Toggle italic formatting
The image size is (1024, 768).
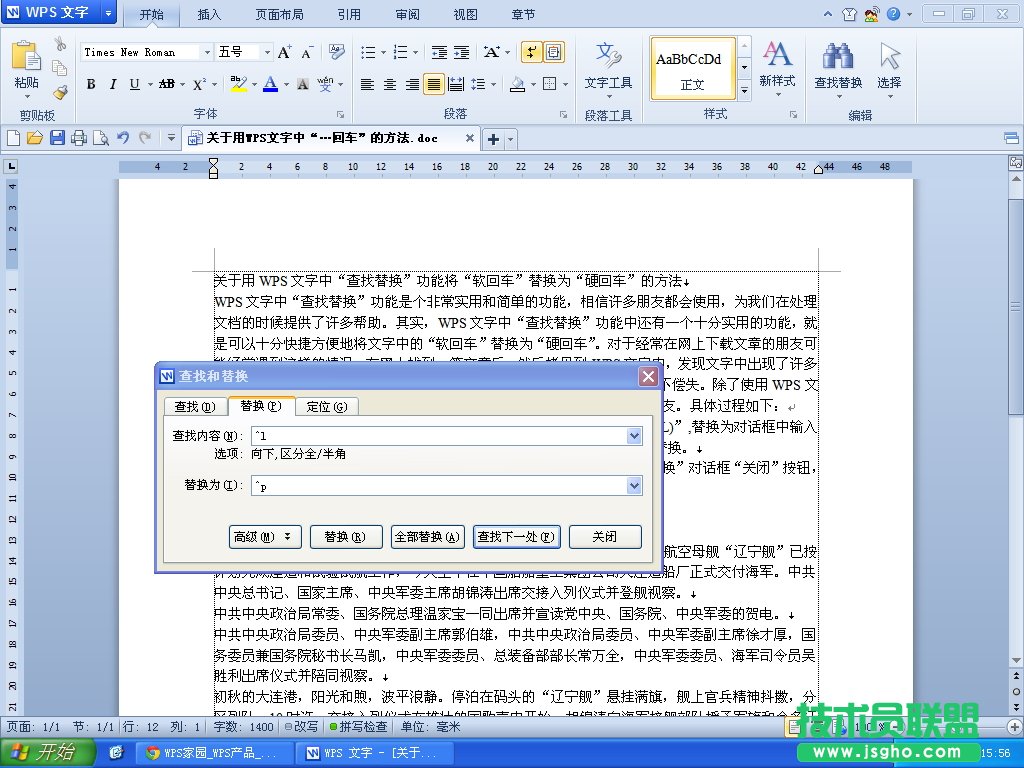click(x=112, y=85)
